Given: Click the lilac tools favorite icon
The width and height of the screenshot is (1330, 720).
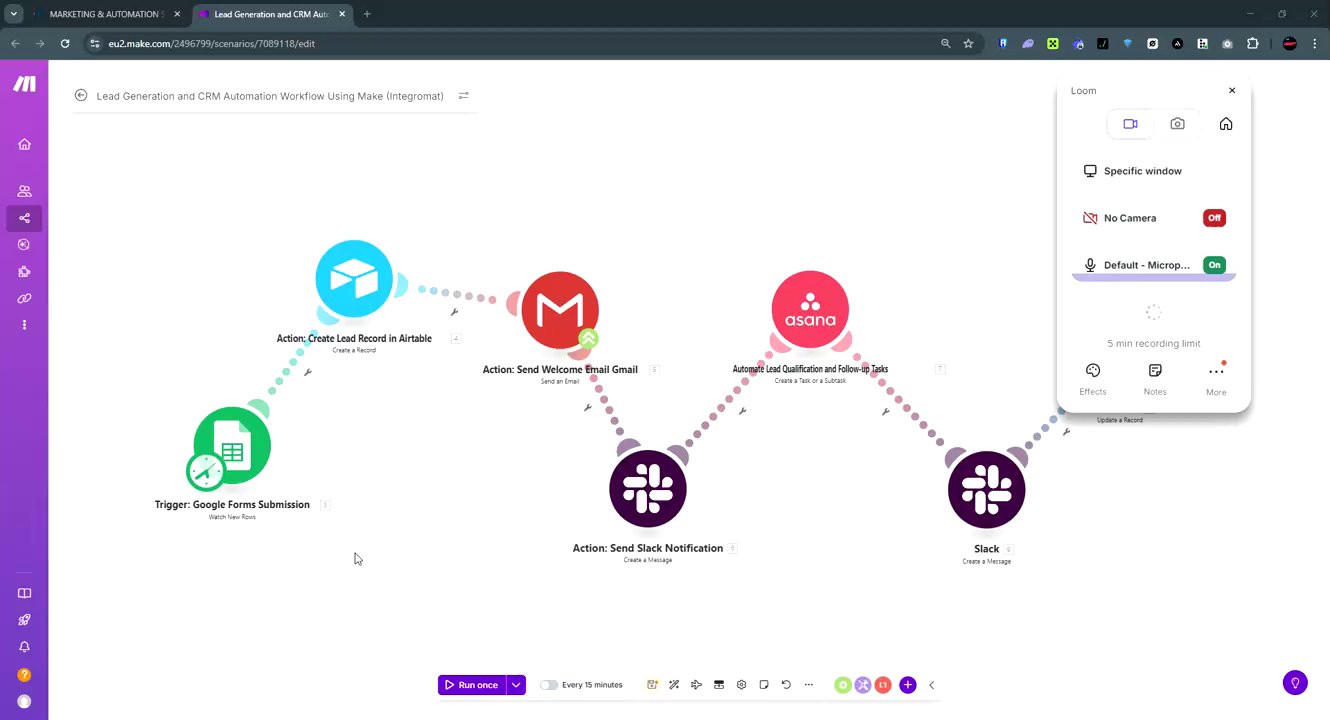Looking at the screenshot, I should pyautogui.click(x=863, y=685).
